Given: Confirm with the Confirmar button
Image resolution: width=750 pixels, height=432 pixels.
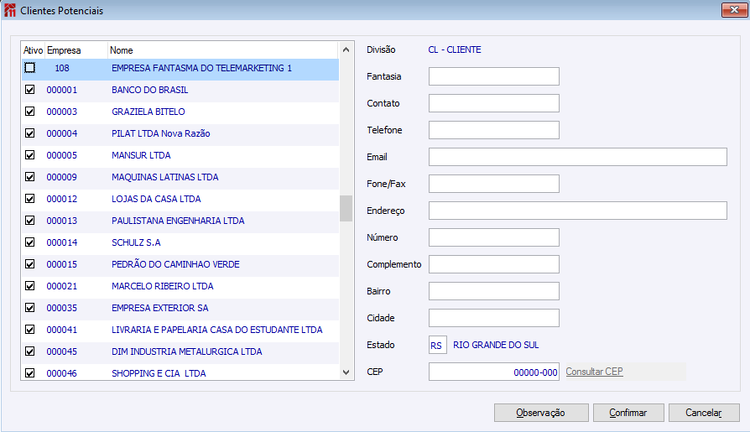Looking at the screenshot, I should (x=628, y=413).
